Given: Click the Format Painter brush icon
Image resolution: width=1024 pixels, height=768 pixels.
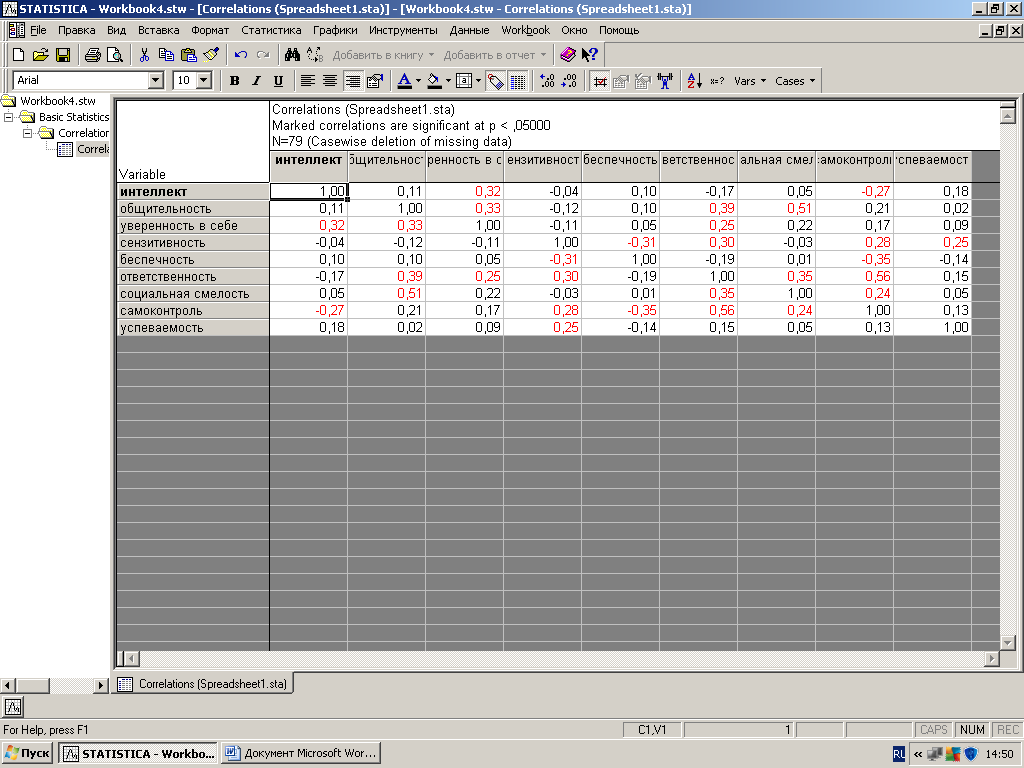Looking at the screenshot, I should 210,55.
